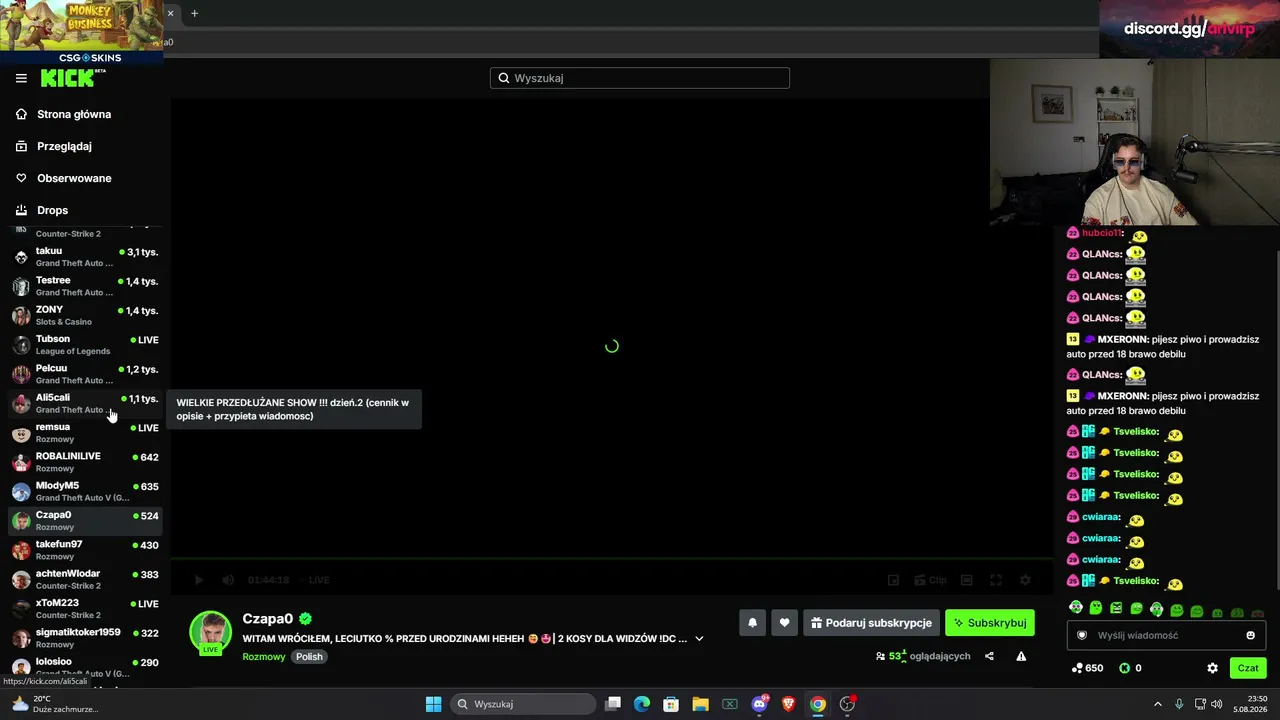Open chat identity badge icon

click(1081, 635)
